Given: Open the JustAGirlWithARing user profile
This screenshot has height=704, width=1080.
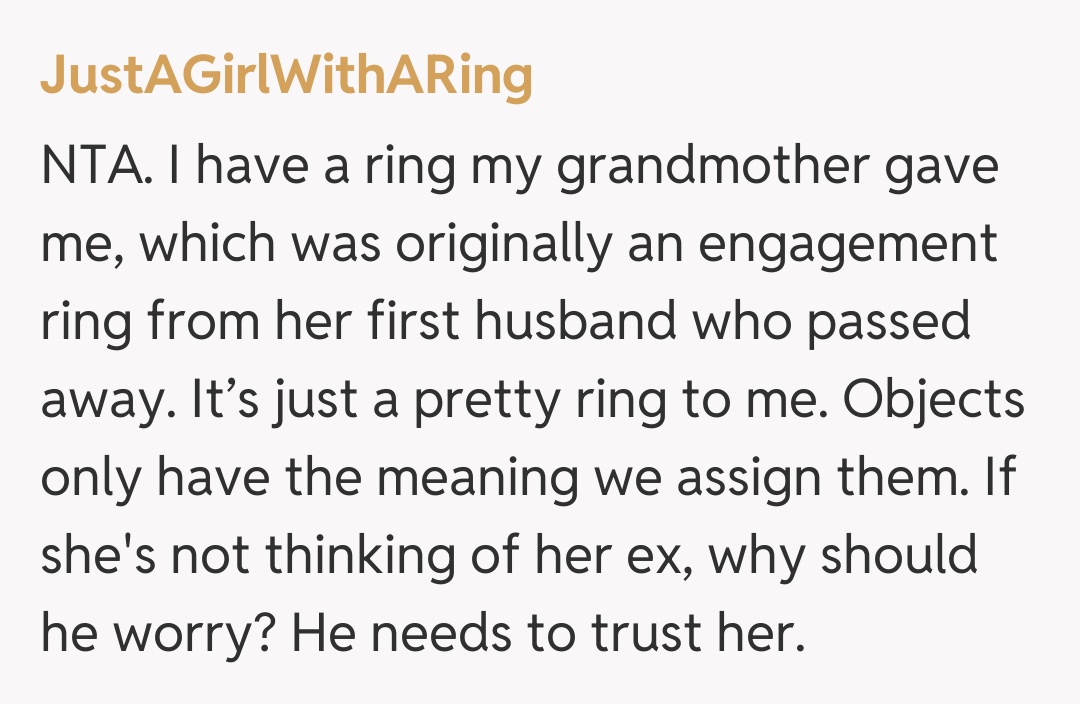Looking at the screenshot, I should pyautogui.click(x=286, y=78).
